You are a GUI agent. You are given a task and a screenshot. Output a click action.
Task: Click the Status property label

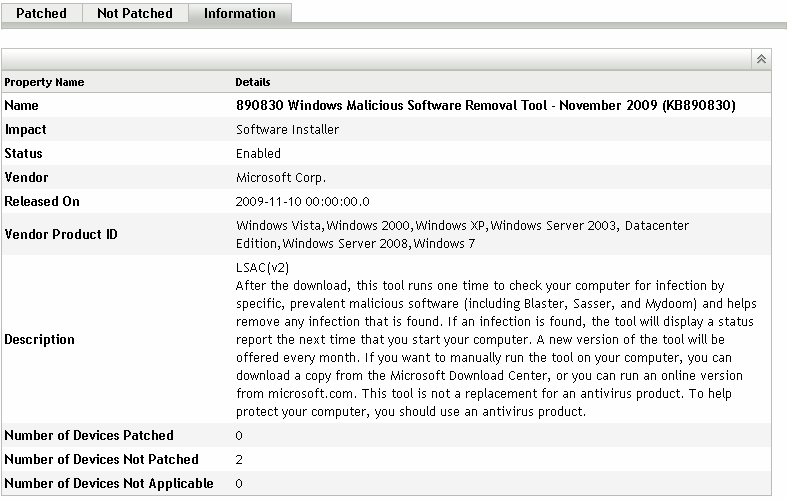[x=25, y=154]
